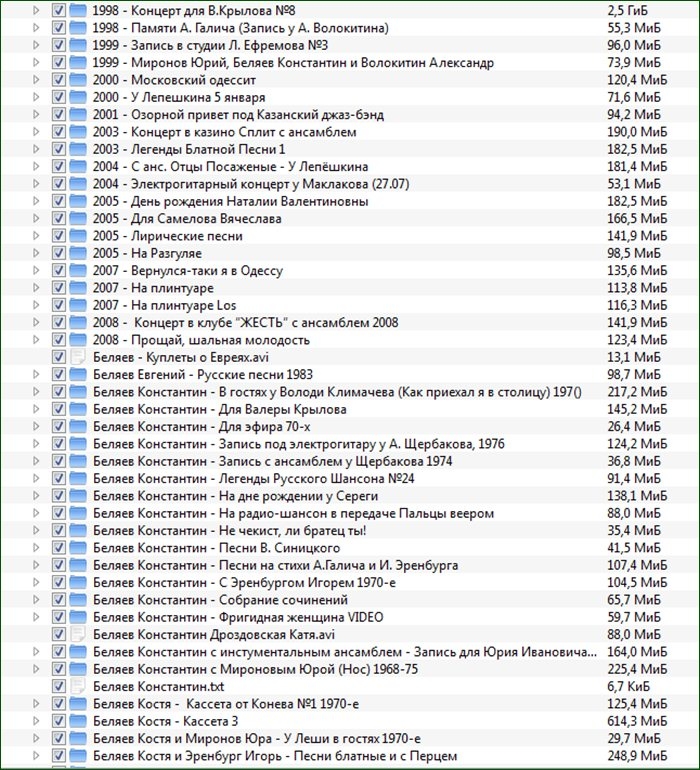
Task: Select row 'Запись для Юрия Ивановича...'
Action: click(350, 652)
